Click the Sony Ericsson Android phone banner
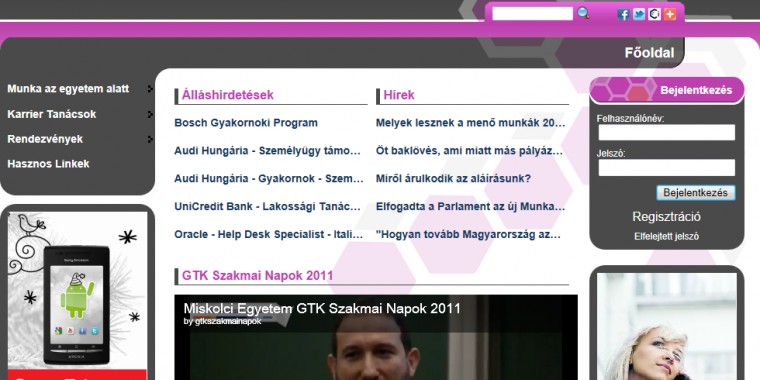The width and height of the screenshot is (760, 380). pyautogui.click(x=78, y=296)
